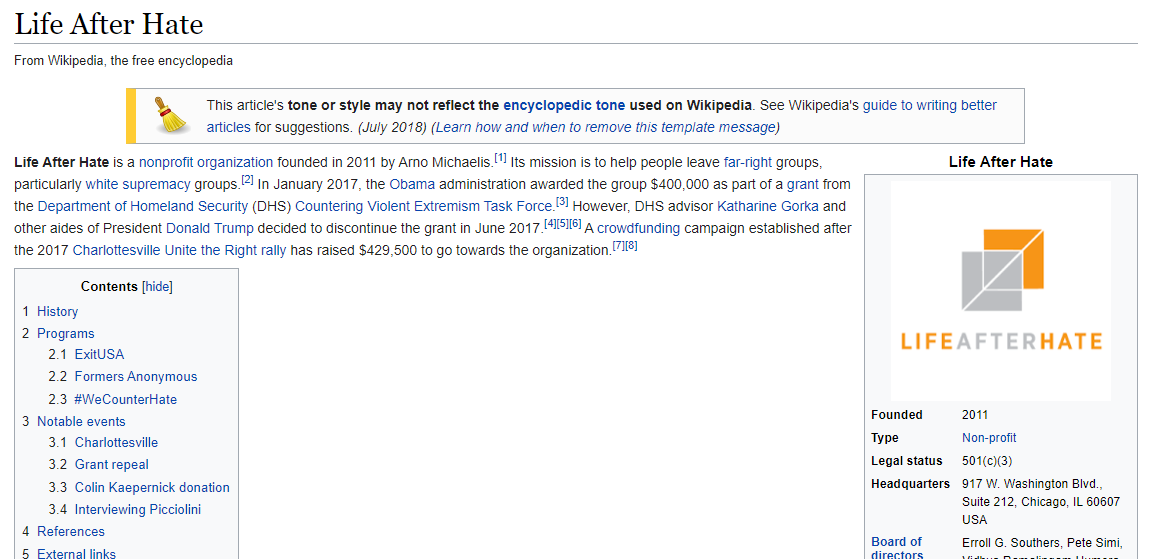Hide the Contents table
This screenshot has width=1155, height=559.
[158, 286]
